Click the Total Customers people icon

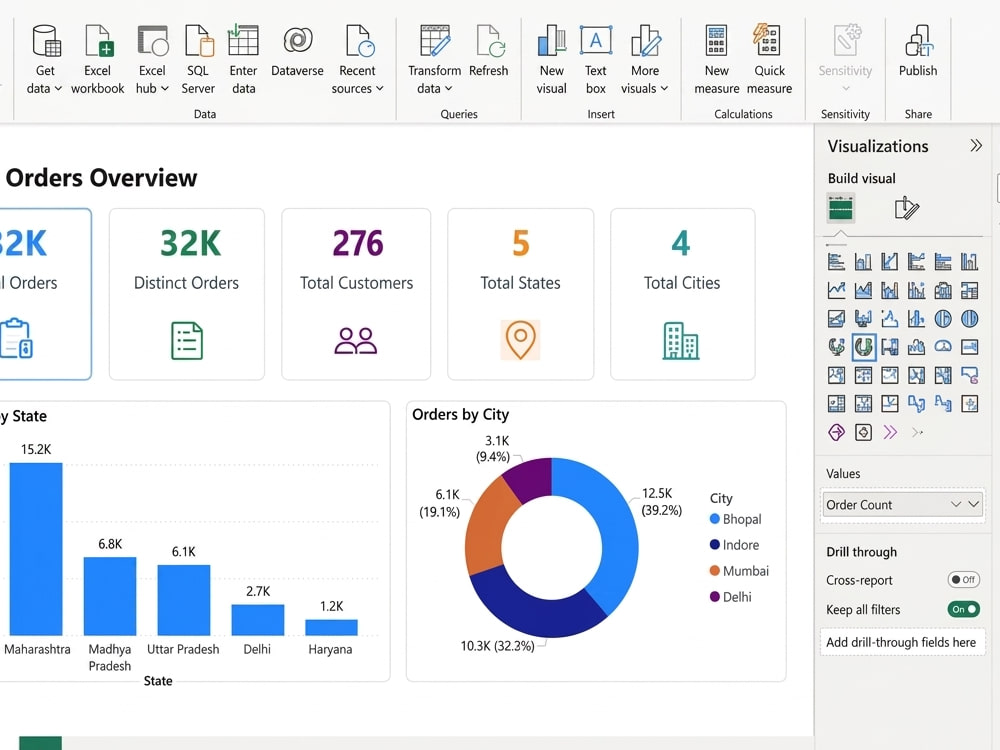(x=356, y=341)
